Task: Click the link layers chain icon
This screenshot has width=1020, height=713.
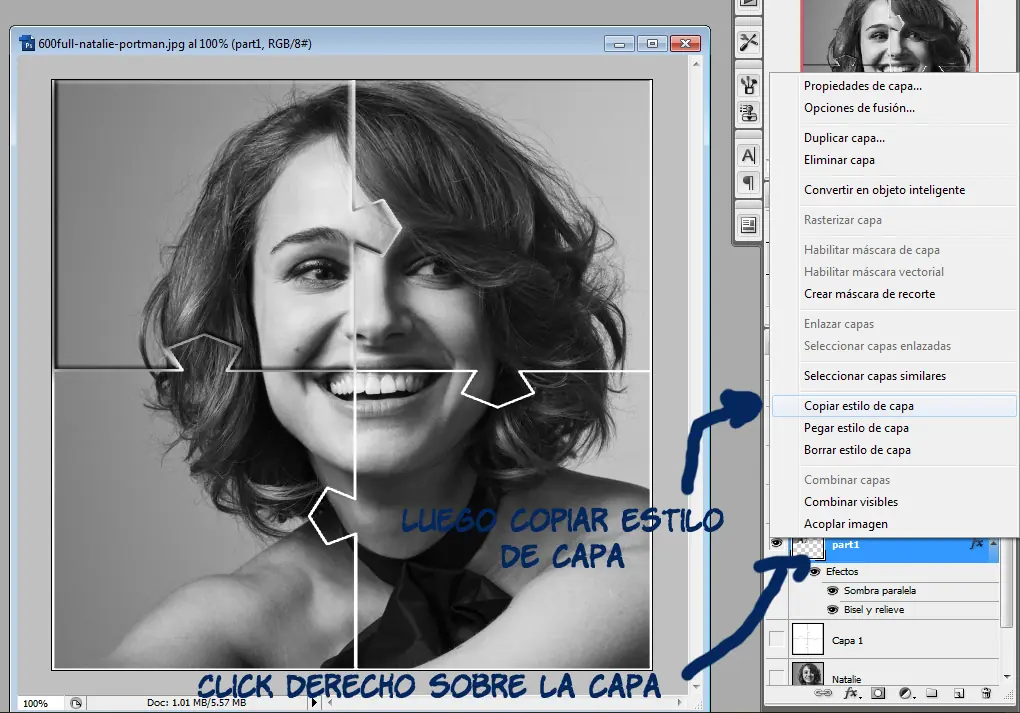Action: coord(824,693)
